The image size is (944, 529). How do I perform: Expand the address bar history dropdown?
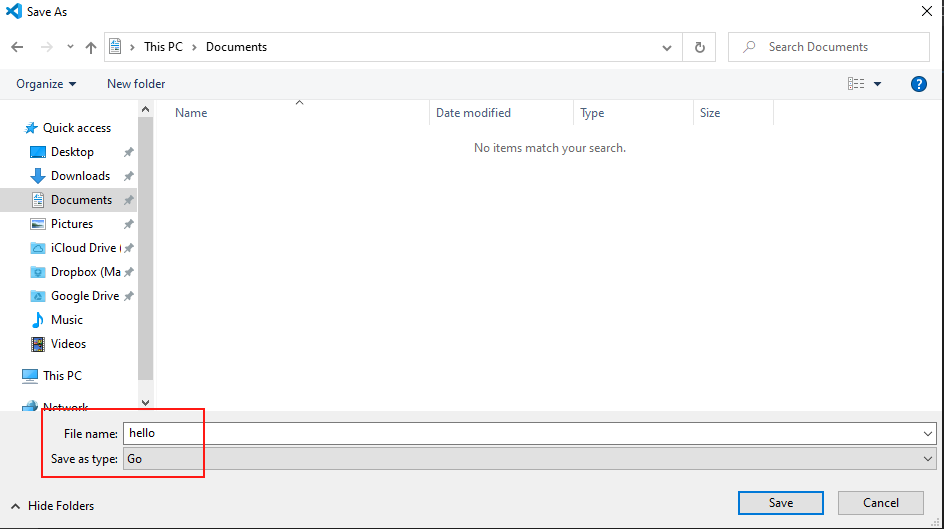point(666,48)
